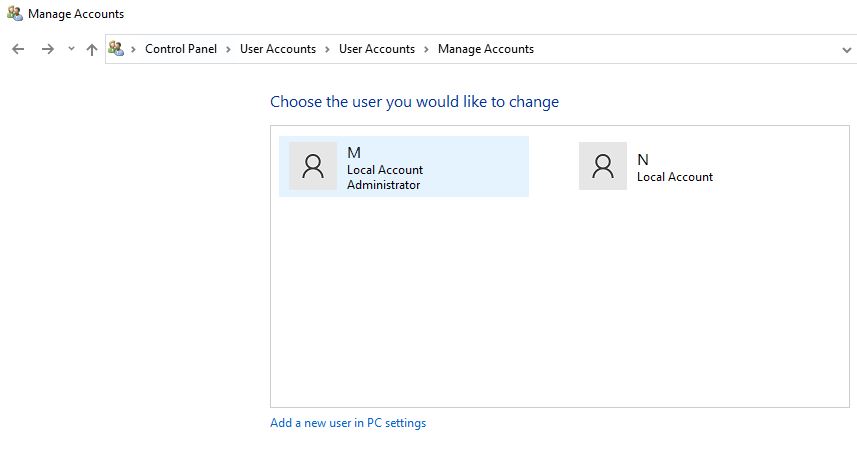
Task: Expand the chevron before Control Panel breadcrumb
Action: pyautogui.click(x=133, y=49)
